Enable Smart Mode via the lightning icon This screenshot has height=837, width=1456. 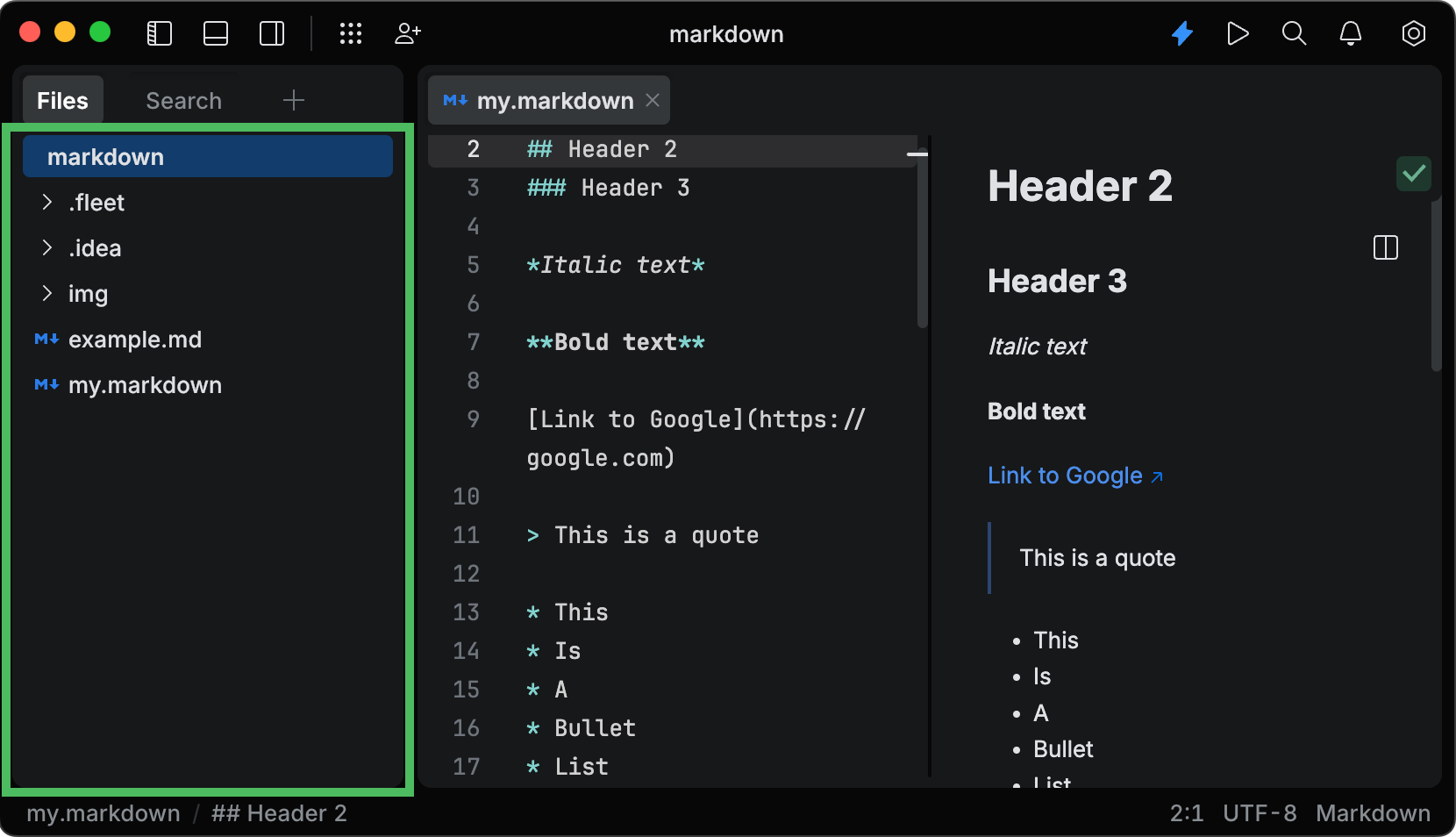[1182, 33]
